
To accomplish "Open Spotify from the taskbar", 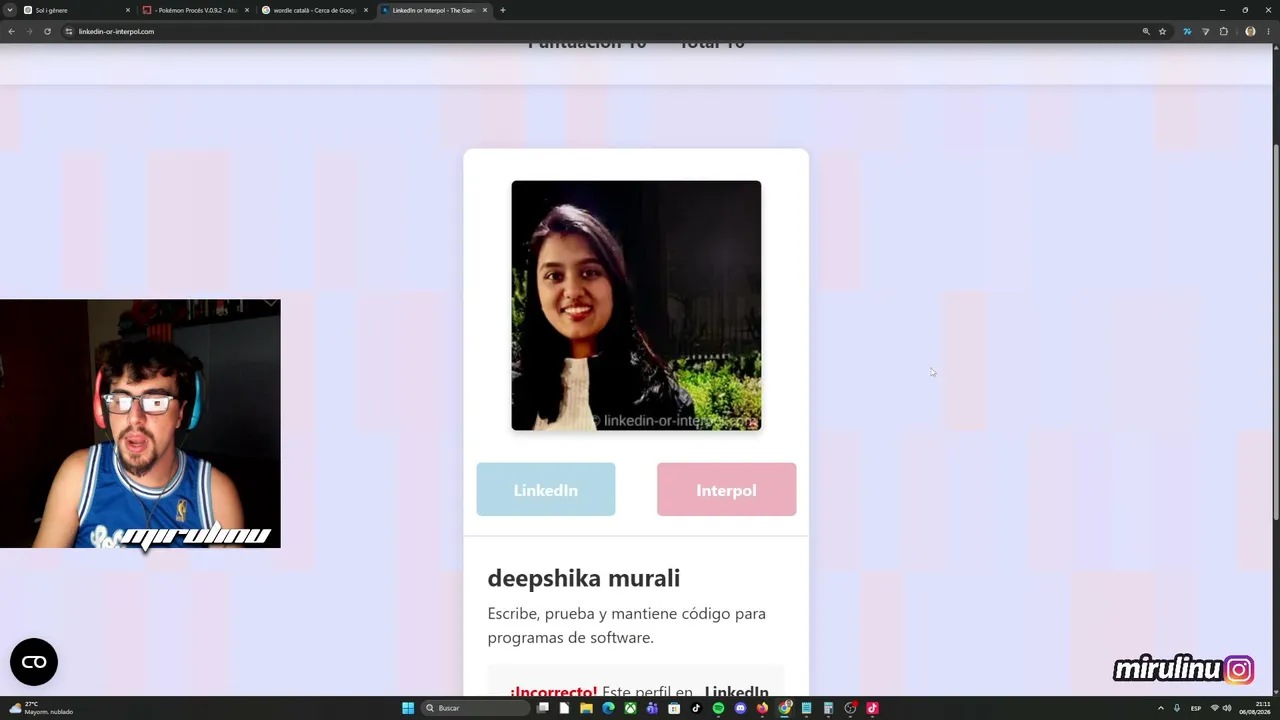I will pos(718,708).
